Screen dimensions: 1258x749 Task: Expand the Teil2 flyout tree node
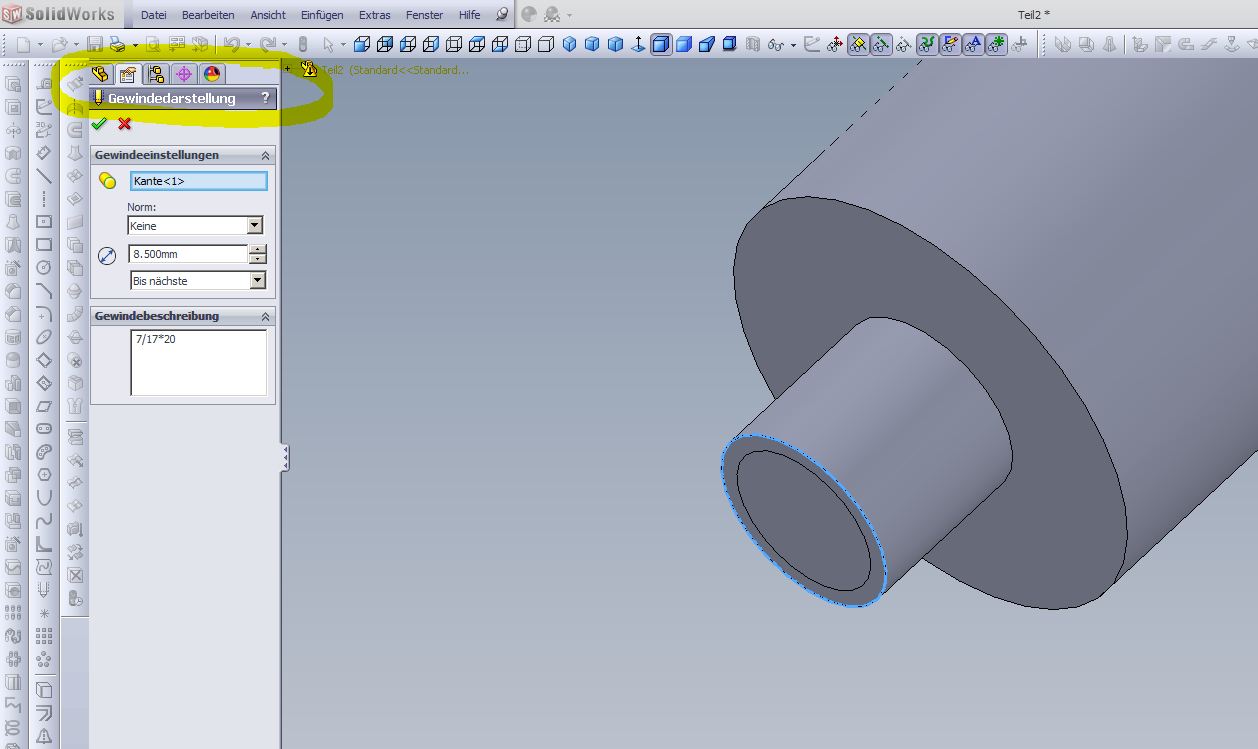pos(288,69)
